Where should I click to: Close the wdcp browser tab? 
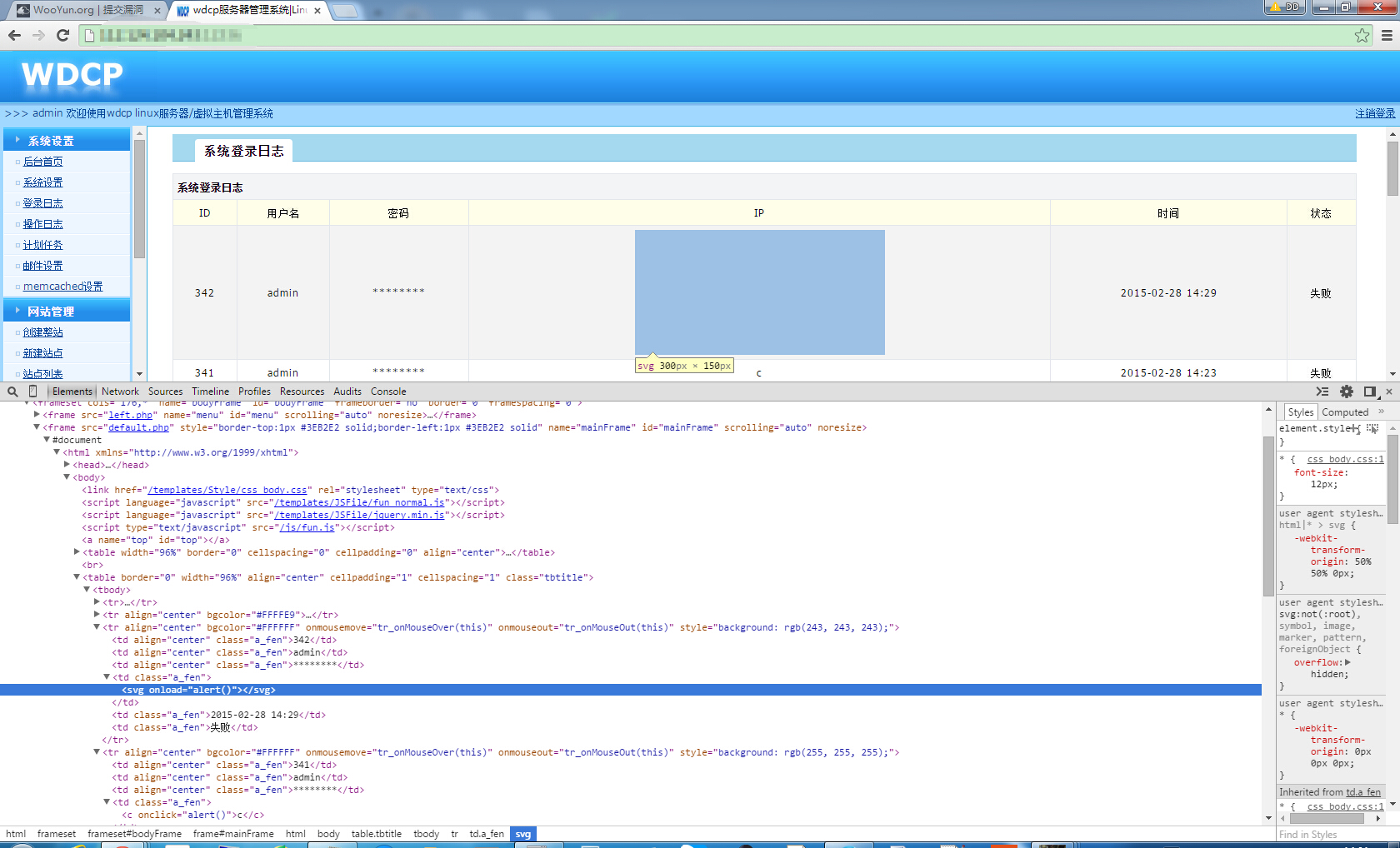317,11
